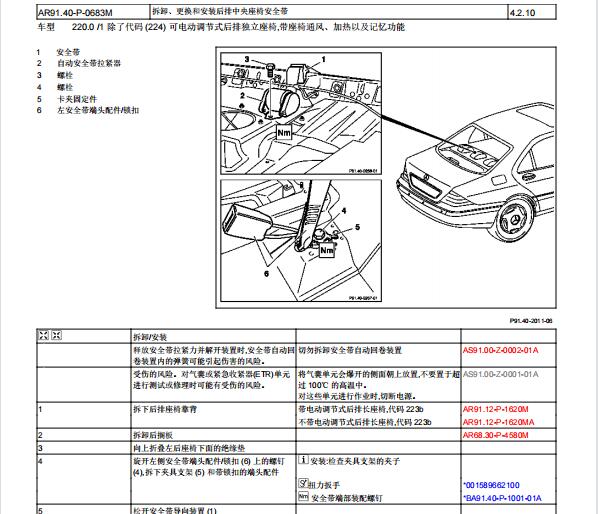Image resolution: width=598 pixels, height=514 pixels.
Task: Click the Nm icon beside 安全带端部装配螺钉
Action: pos(303,496)
